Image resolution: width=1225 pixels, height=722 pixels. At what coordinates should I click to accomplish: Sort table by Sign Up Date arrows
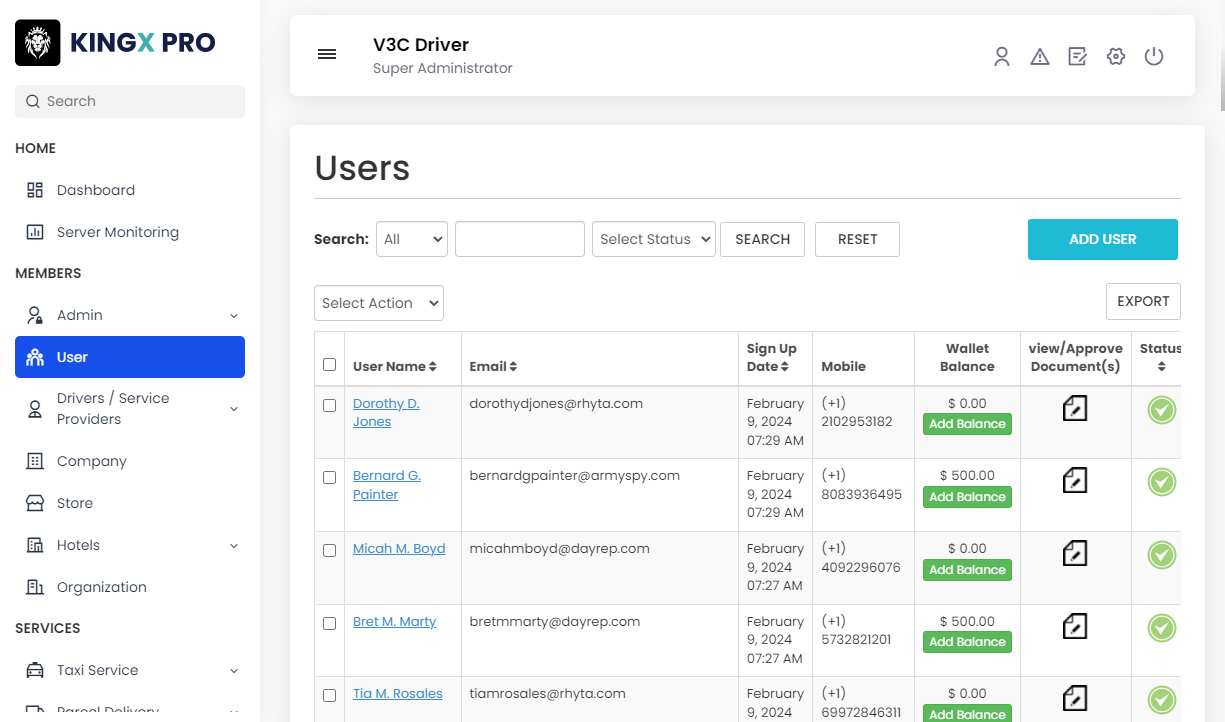coord(785,367)
